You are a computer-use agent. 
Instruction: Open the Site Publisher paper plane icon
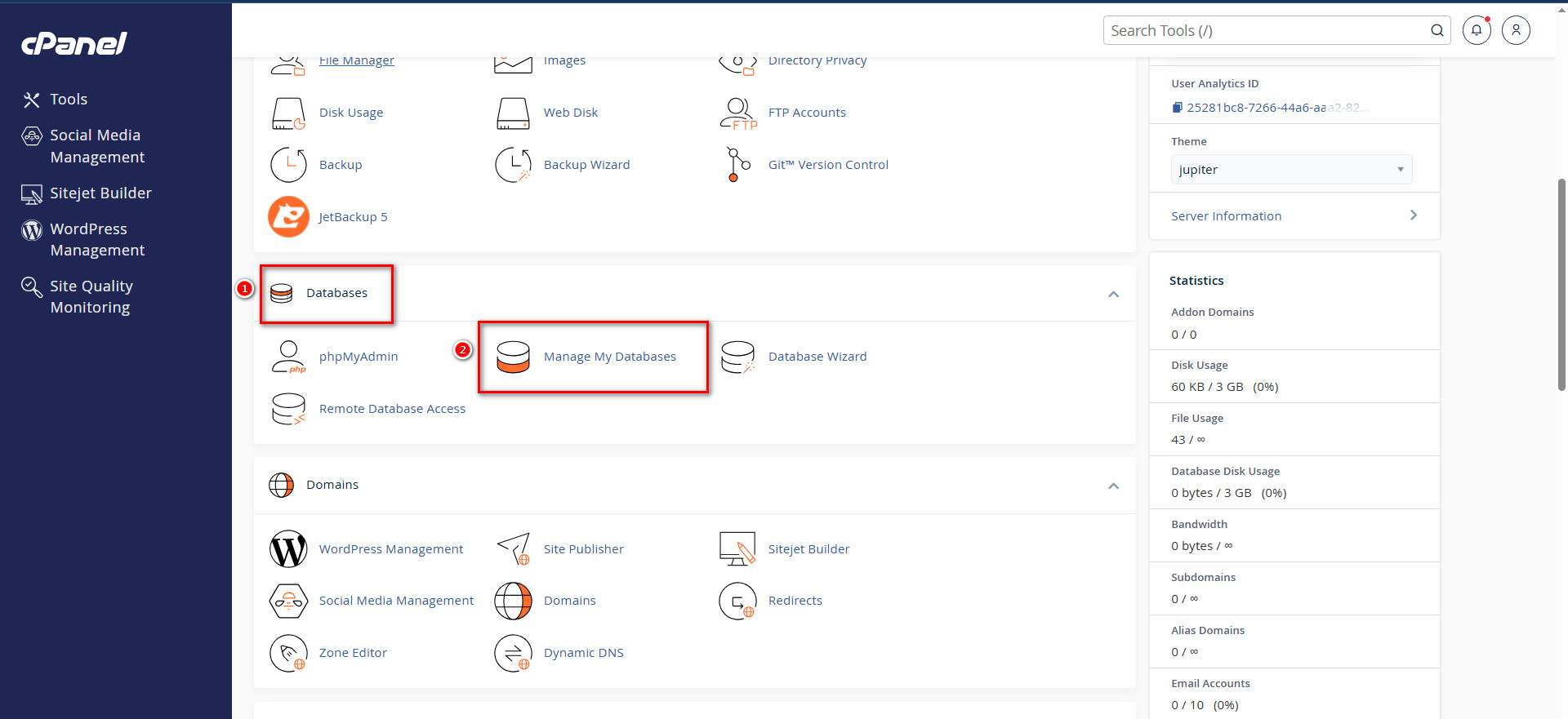pyautogui.click(x=513, y=549)
